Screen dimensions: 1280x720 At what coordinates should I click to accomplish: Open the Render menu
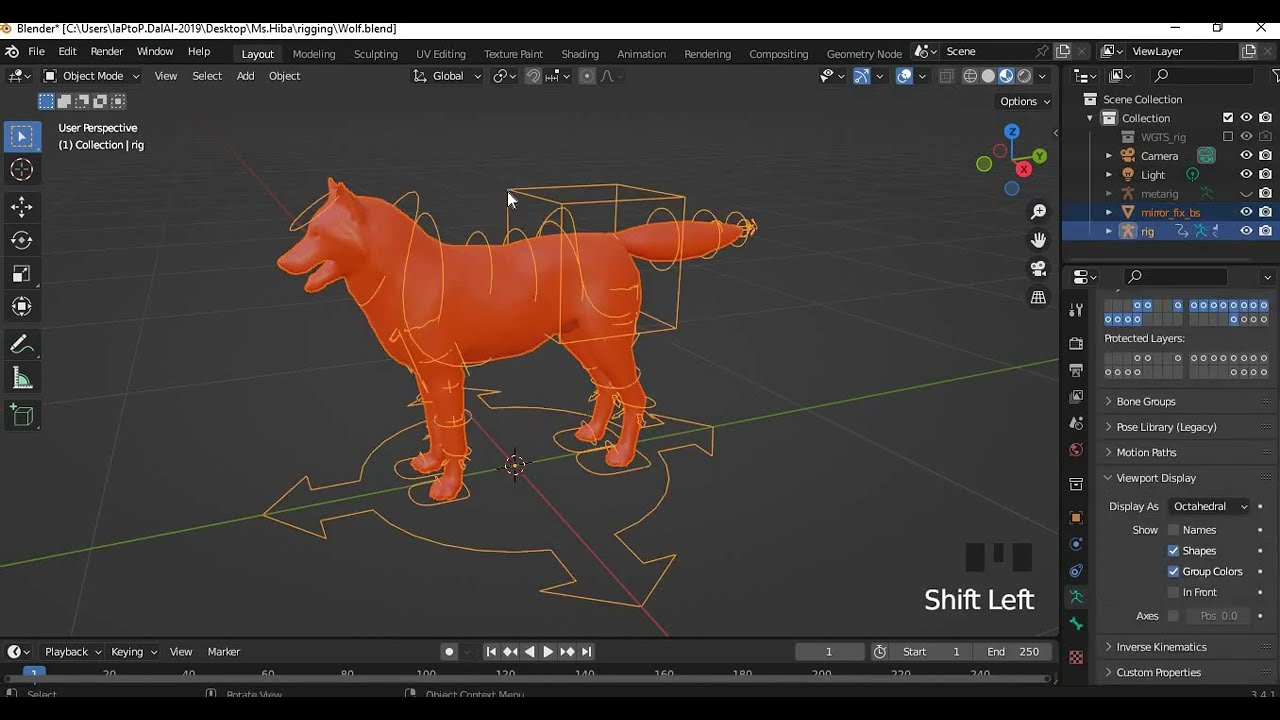click(x=107, y=52)
